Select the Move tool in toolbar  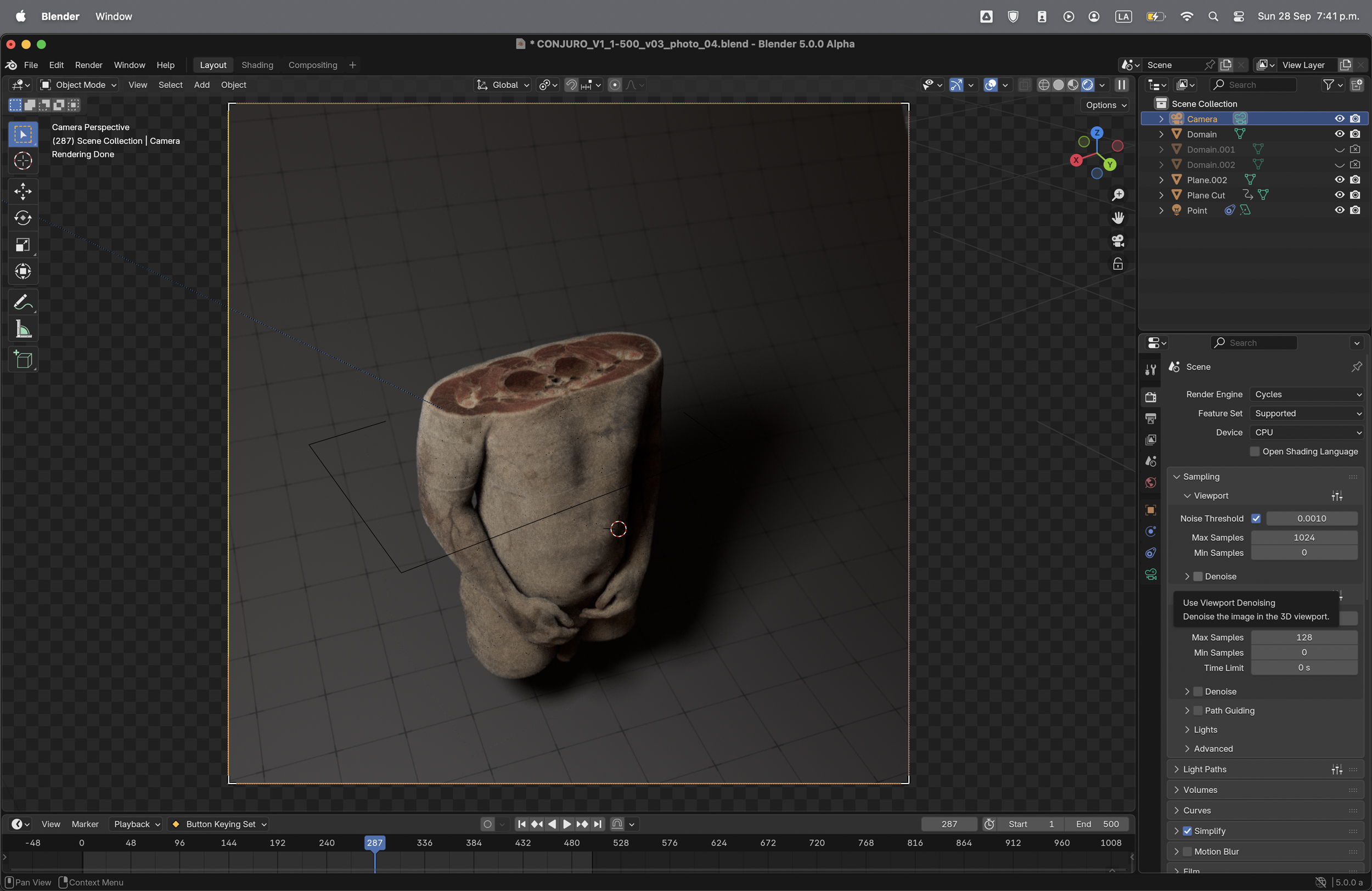pos(23,191)
